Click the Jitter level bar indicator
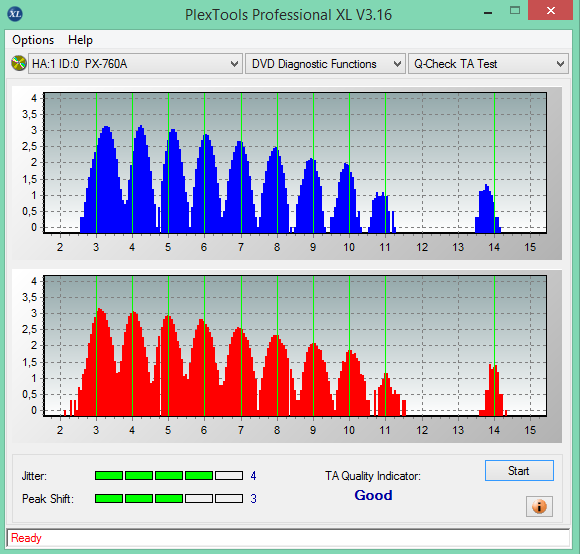The image size is (580, 554). 169,476
